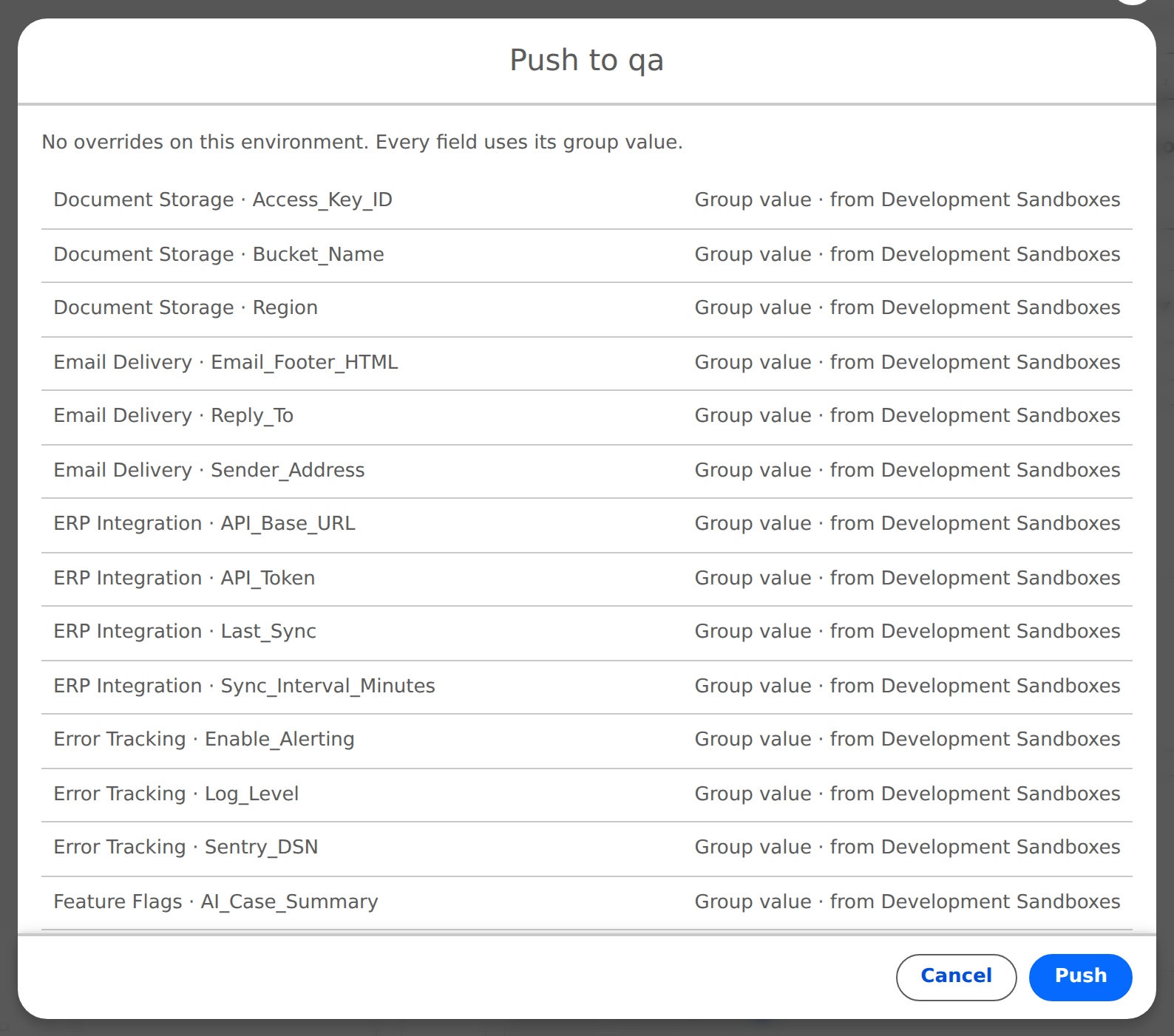Viewport: 1174px width, 1036px height.
Task: Select the group value text in the API_Base_URL row
Action: click(908, 524)
